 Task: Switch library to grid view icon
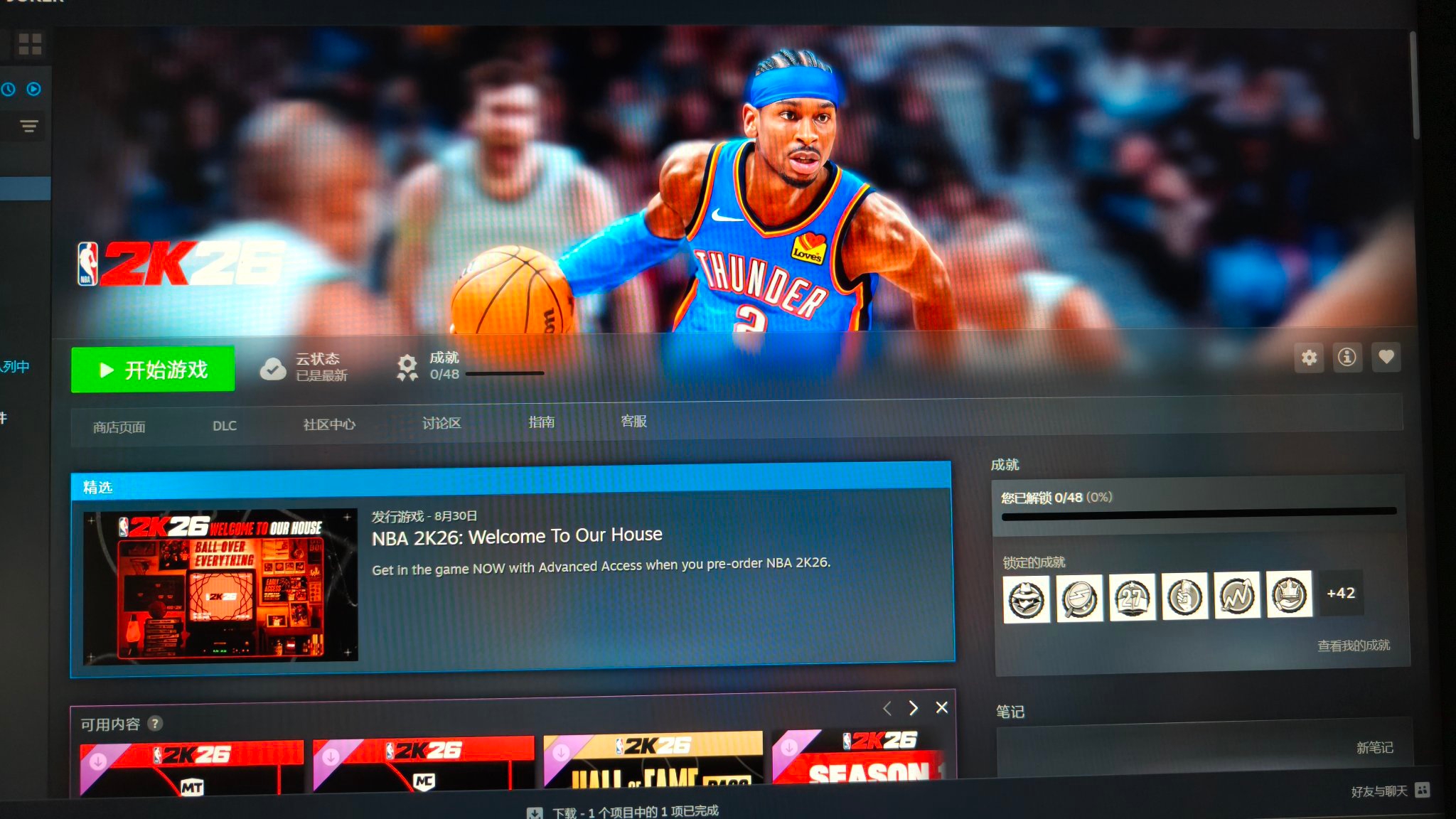(x=30, y=44)
